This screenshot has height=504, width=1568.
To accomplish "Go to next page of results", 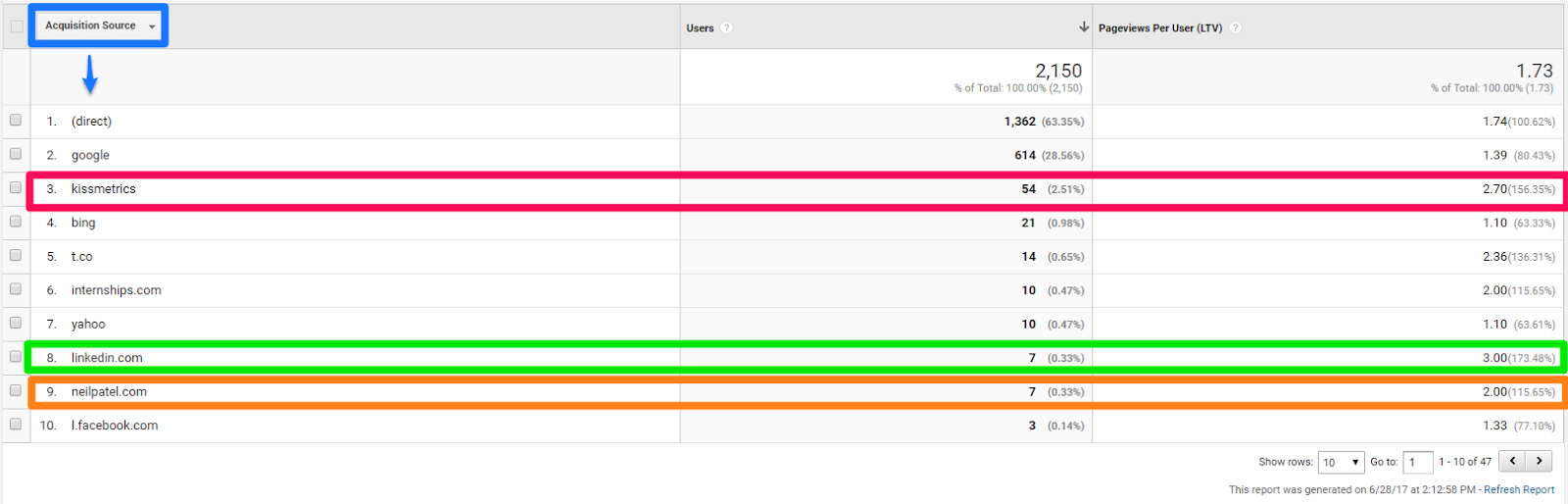I will coord(1540,461).
